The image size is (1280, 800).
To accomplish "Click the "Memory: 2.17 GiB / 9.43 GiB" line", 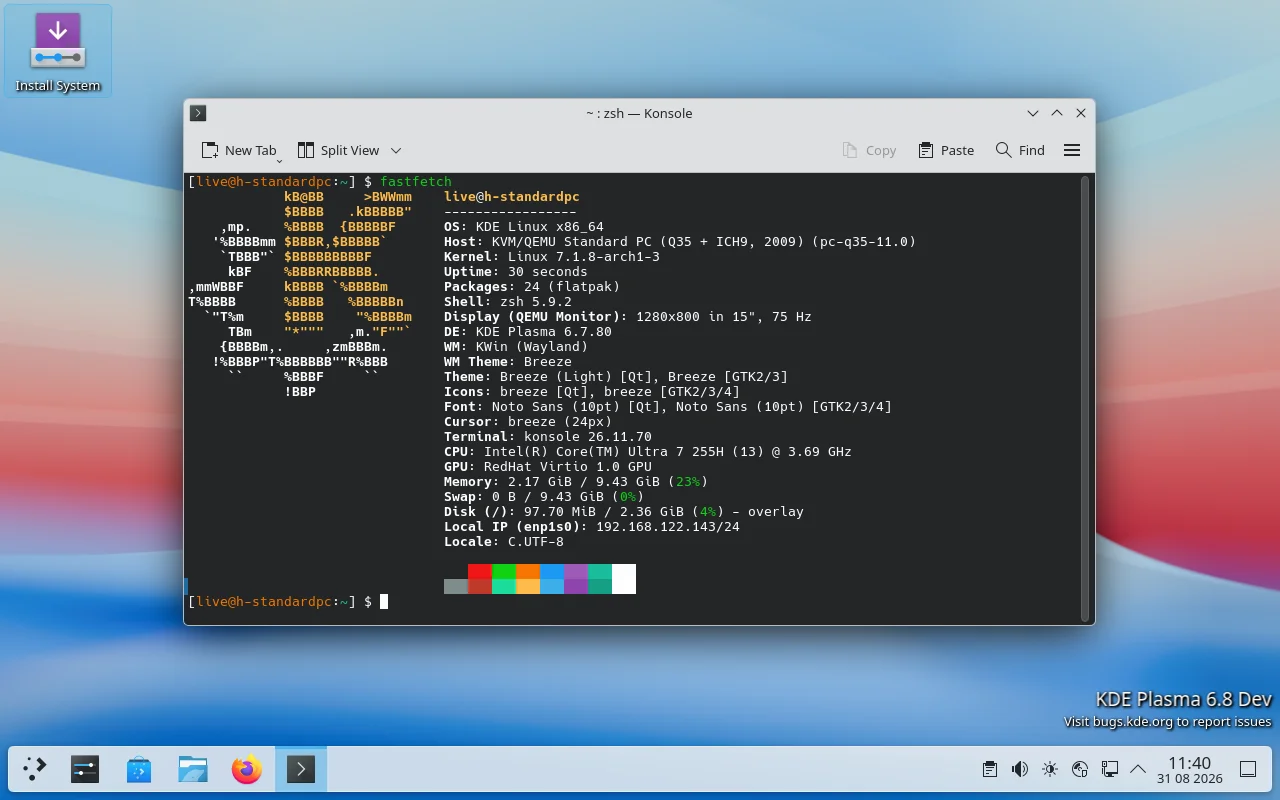I will click(x=576, y=482).
